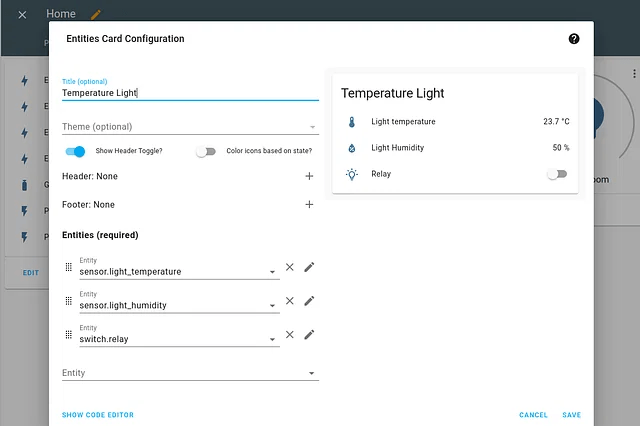Expand the Theme dropdown
640x426 pixels.
pyautogui.click(x=312, y=128)
